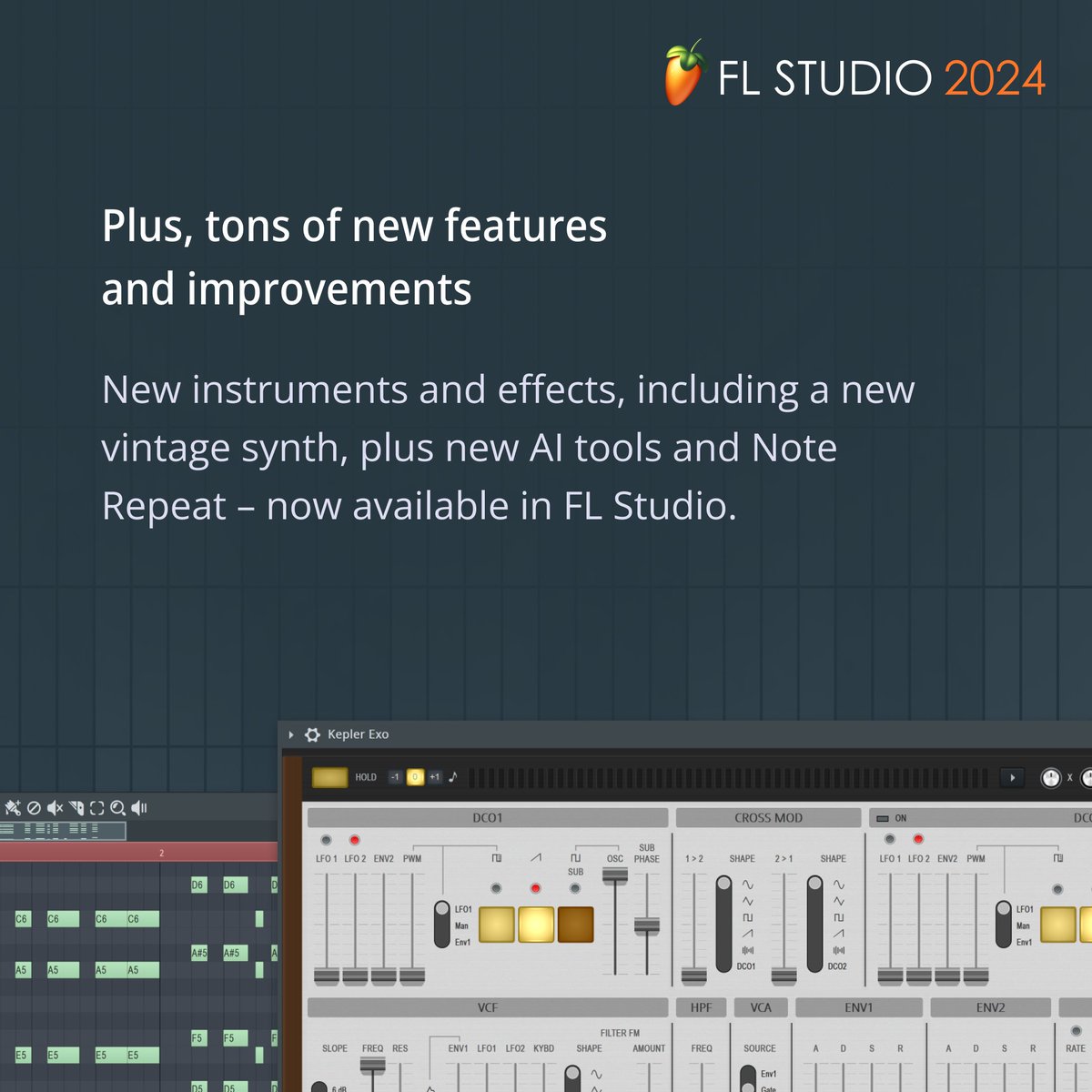Select the sawtooth icon in DCO2 shape column
This screenshot has width=1092, height=1092.
click(838, 934)
